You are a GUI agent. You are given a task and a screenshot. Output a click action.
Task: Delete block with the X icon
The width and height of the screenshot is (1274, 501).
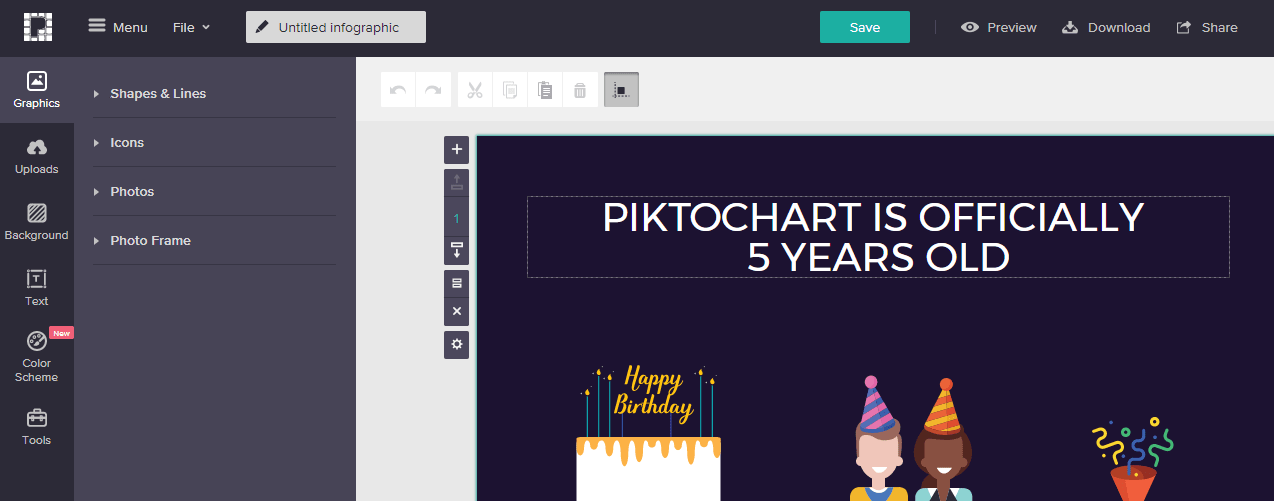click(x=457, y=311)
